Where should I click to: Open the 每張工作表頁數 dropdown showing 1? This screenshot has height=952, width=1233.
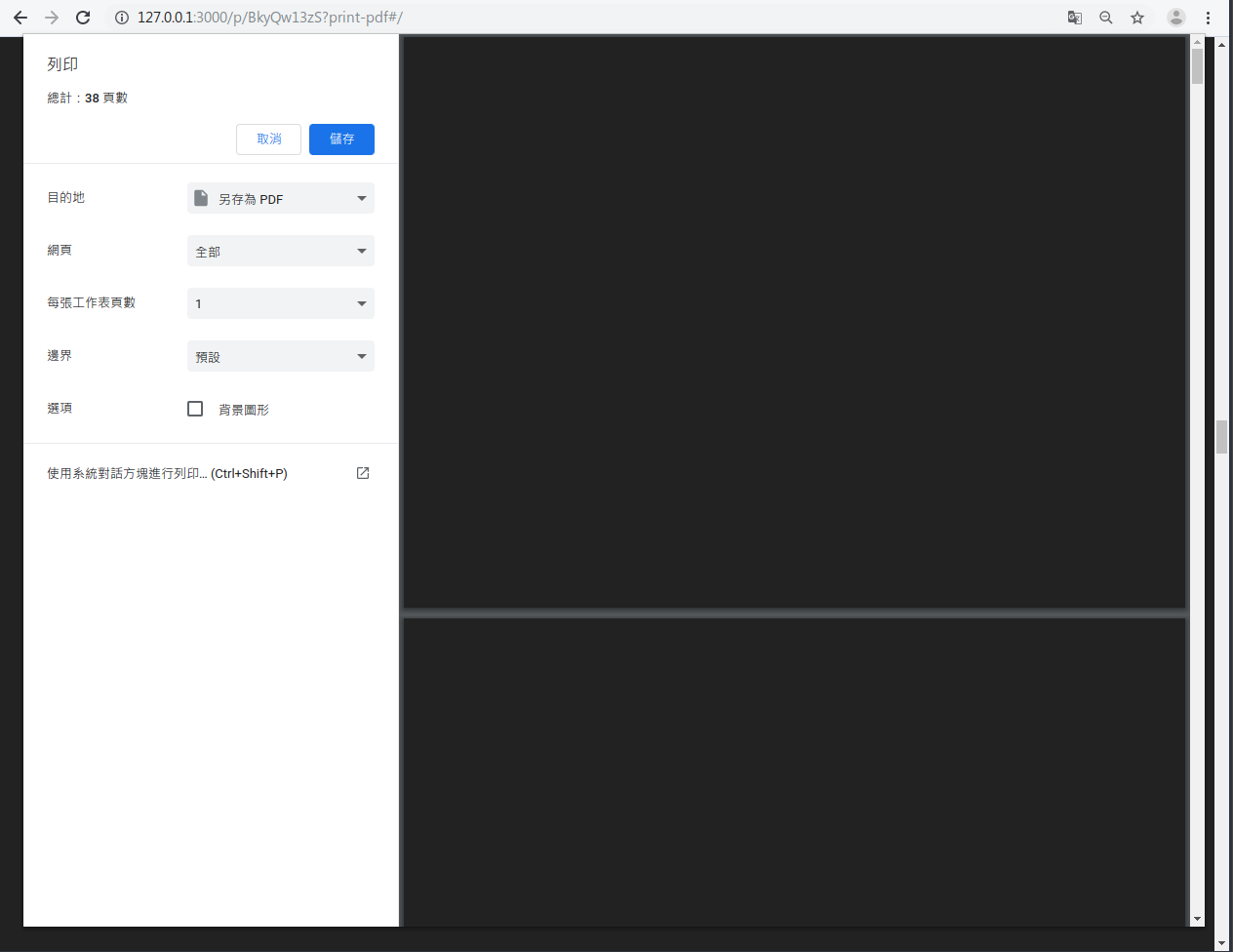pos(281,303)
